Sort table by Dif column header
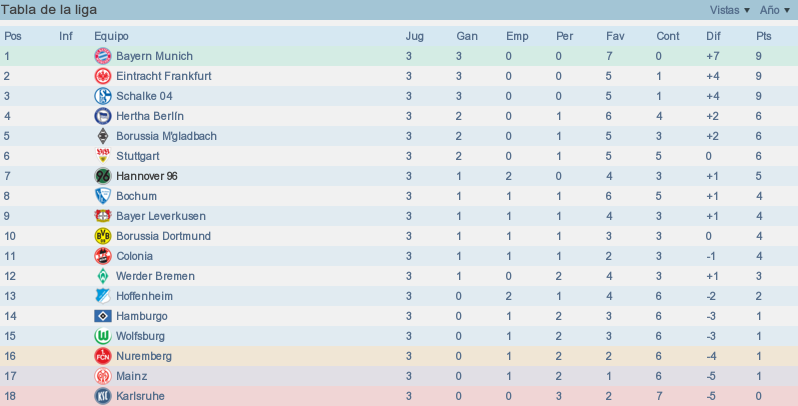 coord(714,36)
